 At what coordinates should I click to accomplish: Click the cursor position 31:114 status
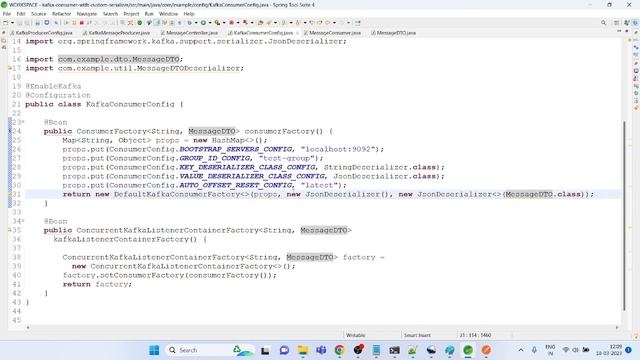475,335
